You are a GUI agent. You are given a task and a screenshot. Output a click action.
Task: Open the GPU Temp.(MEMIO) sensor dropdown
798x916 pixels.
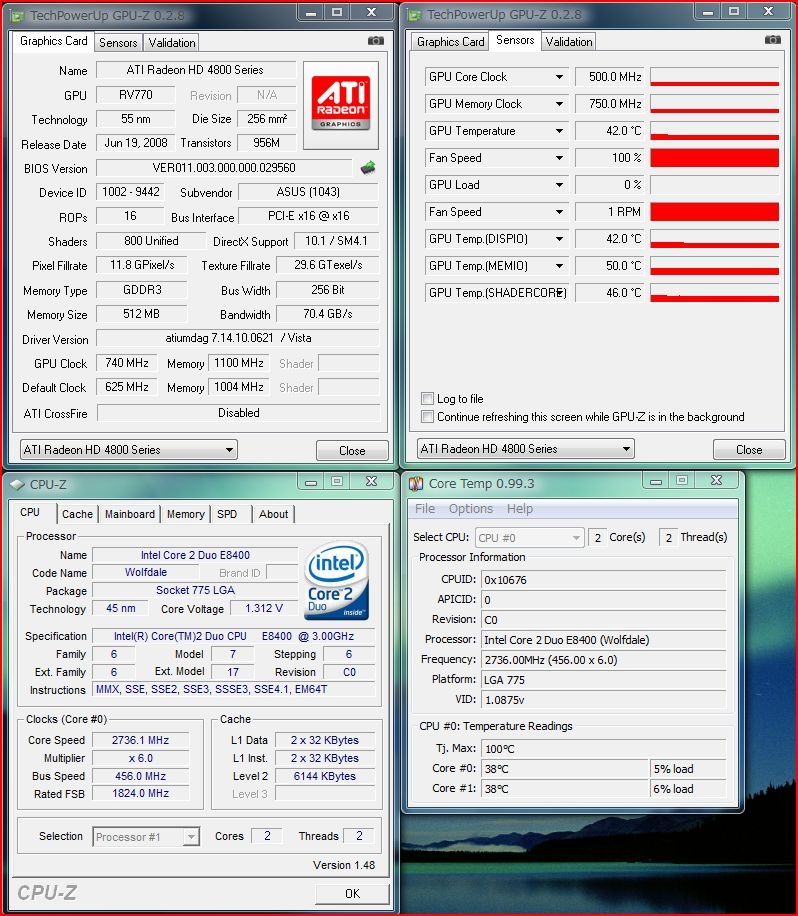(559, 266)
